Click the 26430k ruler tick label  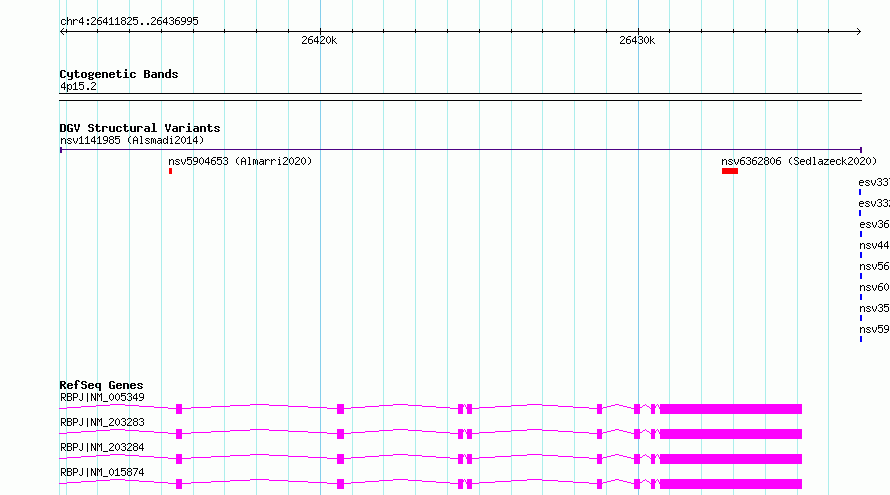point(637,40)
